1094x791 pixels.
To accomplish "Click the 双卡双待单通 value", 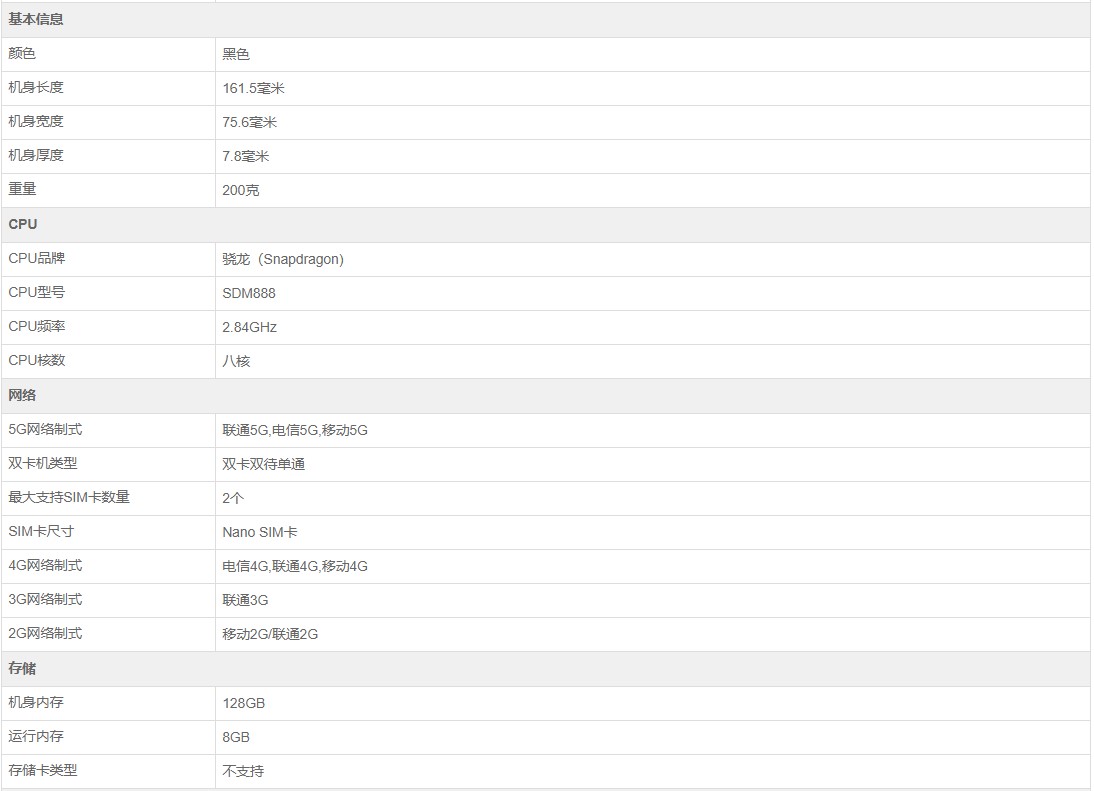I will click(x=264, y=465).
